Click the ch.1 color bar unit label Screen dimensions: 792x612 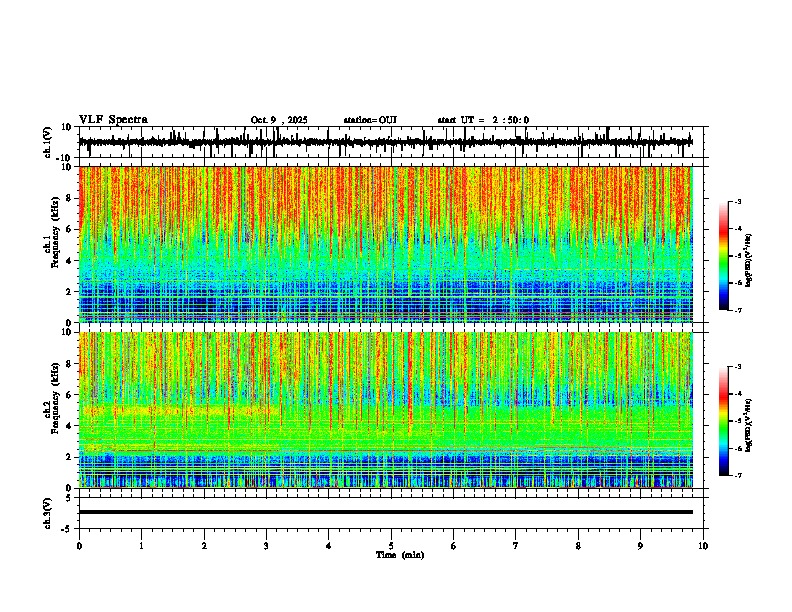[749, 261]
